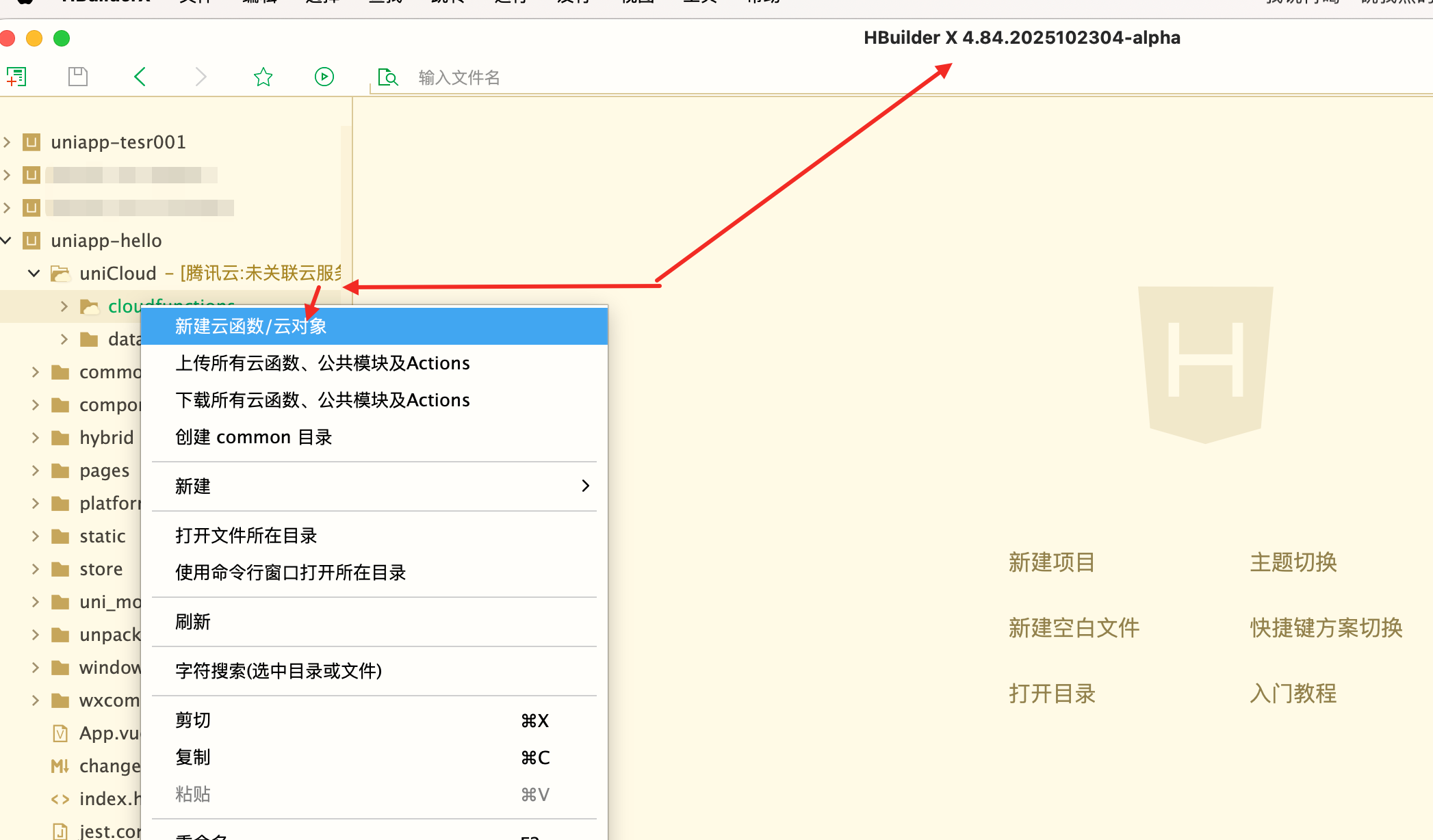The width and height of the screenshot is (1433, 840).
Task: Choose 刷新 in the context menu
Action: (x=193, y=622)
